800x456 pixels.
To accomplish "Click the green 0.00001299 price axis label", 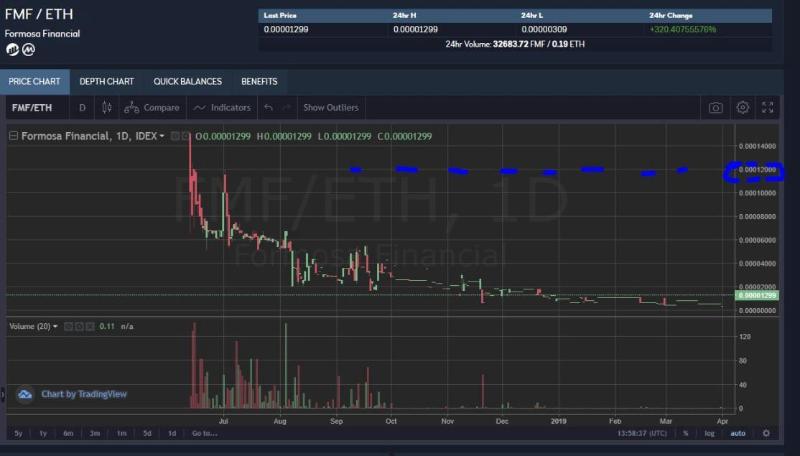I will coord(757,295).
